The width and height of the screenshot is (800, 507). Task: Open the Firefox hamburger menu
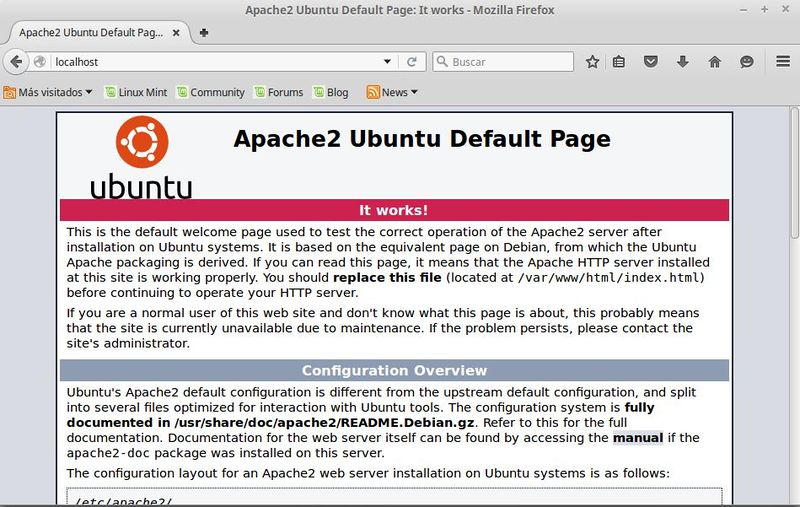point(783,62)
